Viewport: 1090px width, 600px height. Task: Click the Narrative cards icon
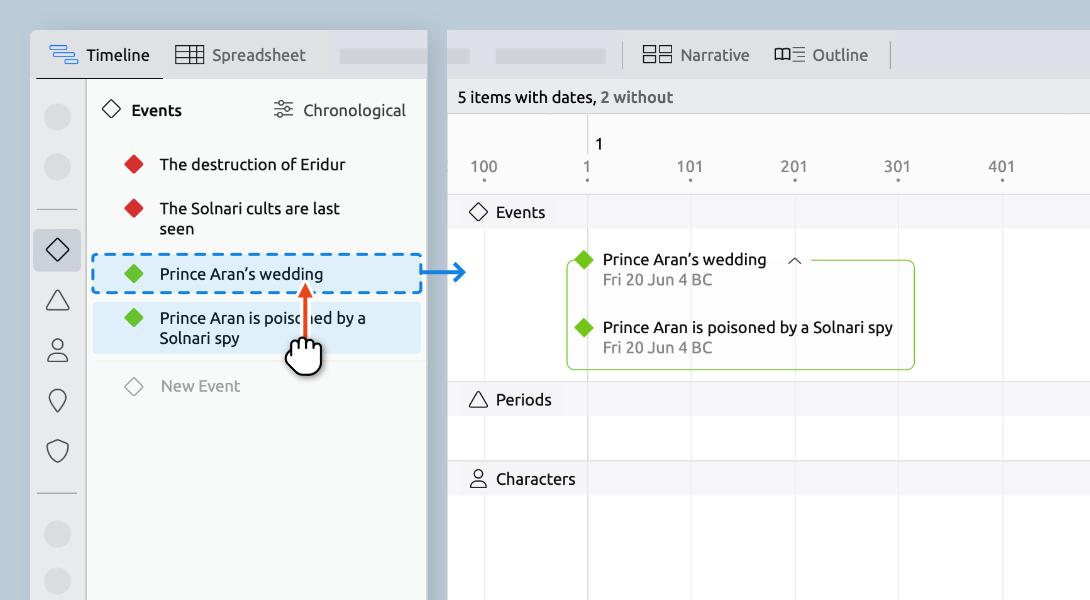pyautogui.click(x=657, y=54)
